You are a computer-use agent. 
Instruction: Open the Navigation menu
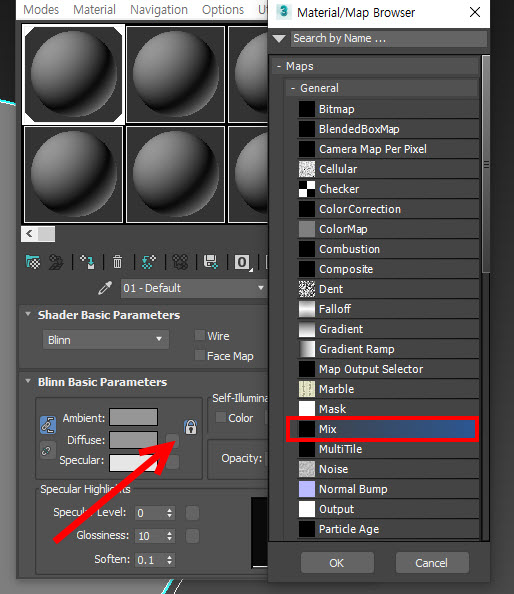[159, 9]
